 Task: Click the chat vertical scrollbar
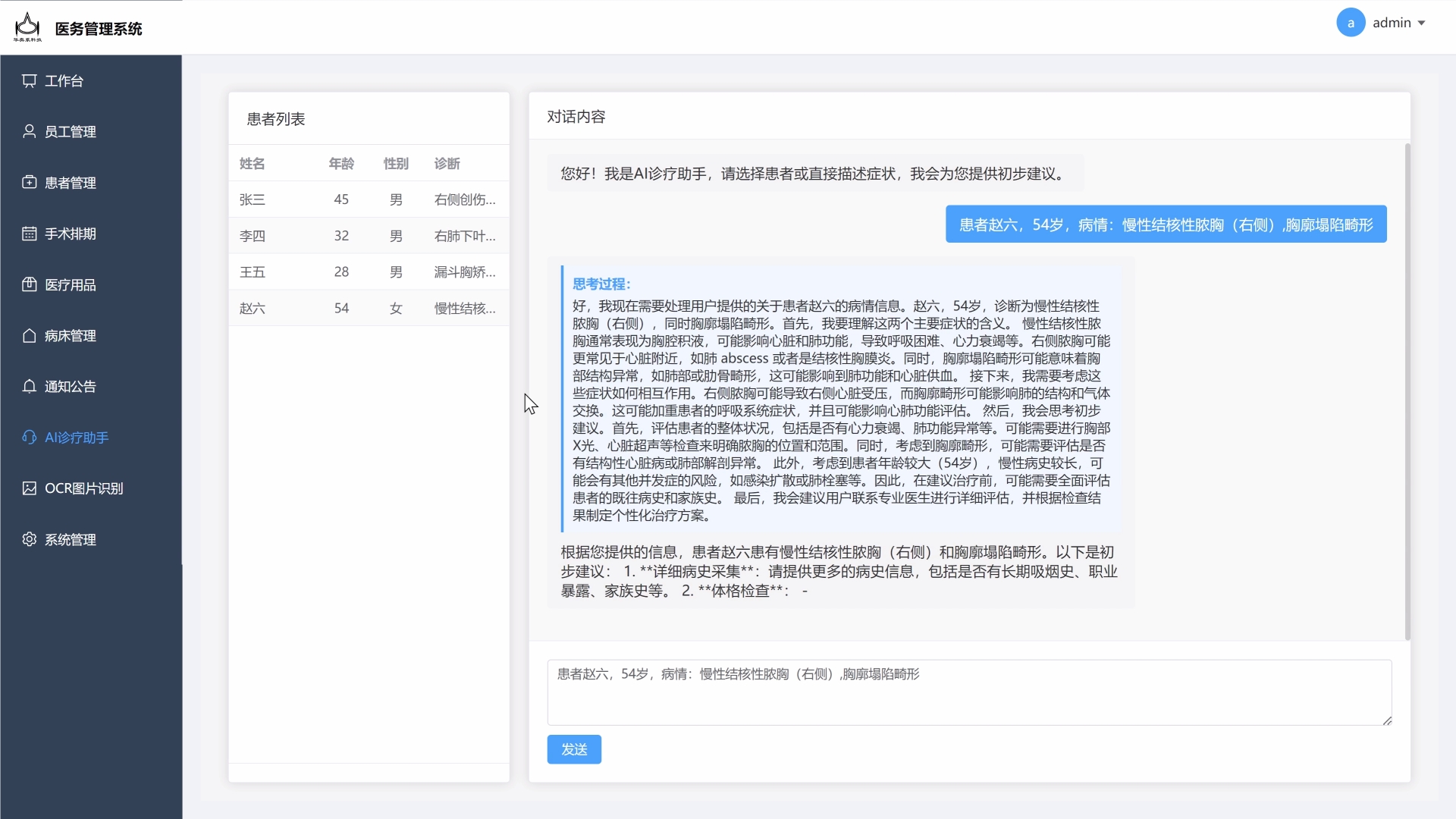[1407, 391]
